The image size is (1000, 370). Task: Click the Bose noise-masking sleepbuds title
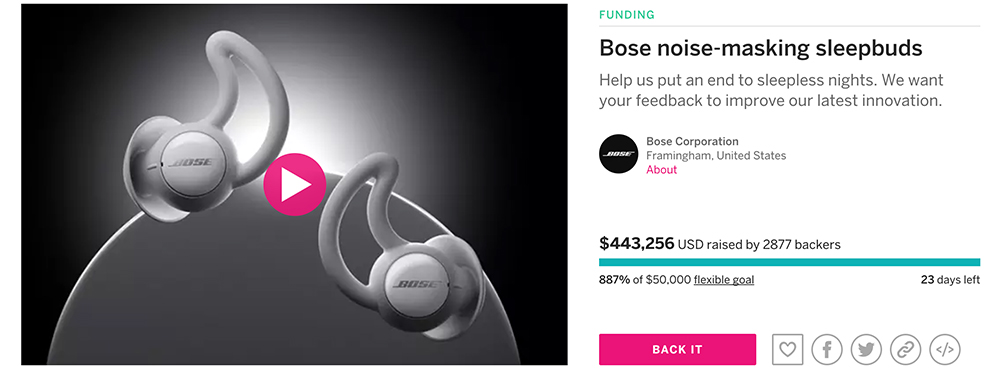pyautogui.click(x=760, y=48)
